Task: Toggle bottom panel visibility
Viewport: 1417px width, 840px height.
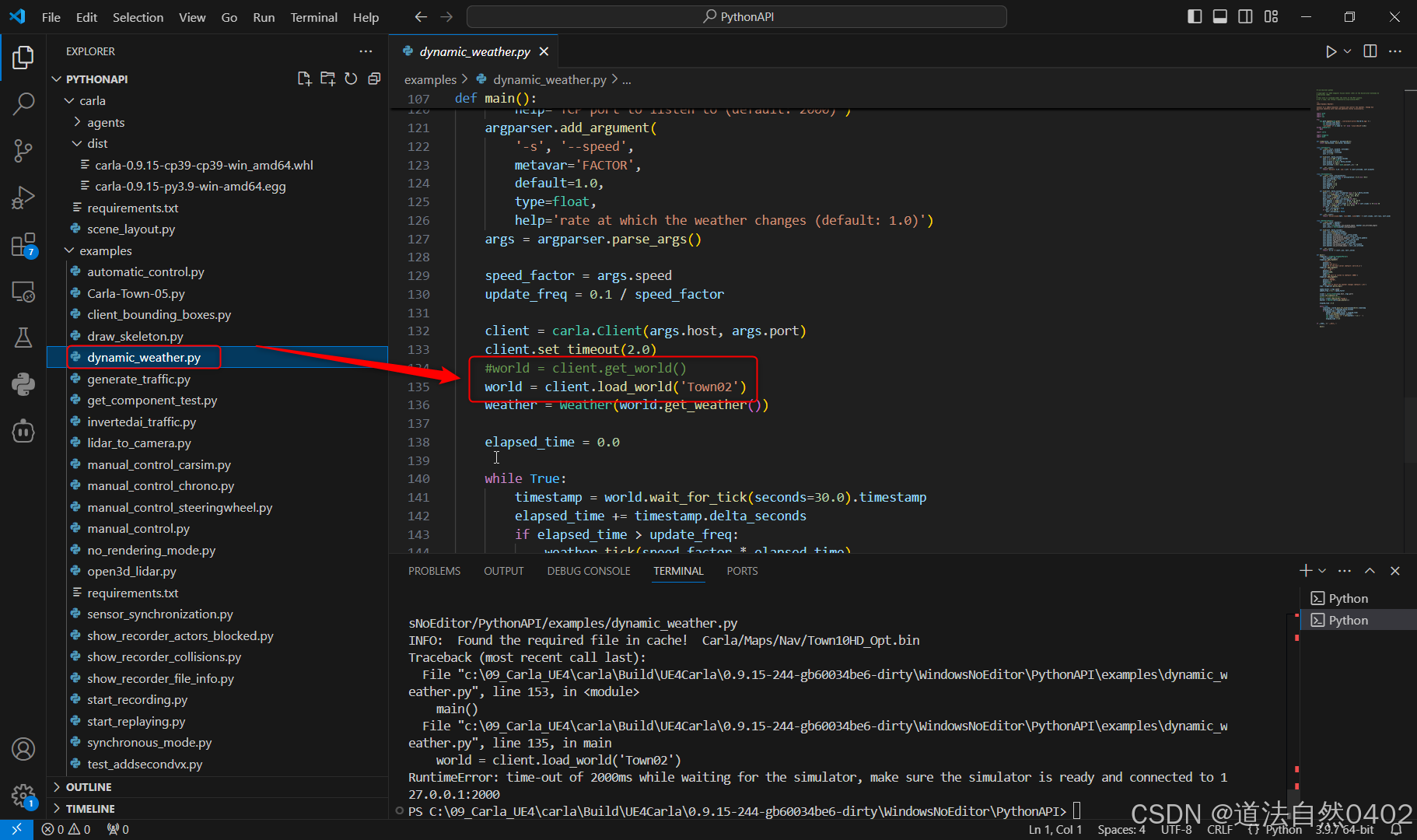Action: click(1220, 17)
